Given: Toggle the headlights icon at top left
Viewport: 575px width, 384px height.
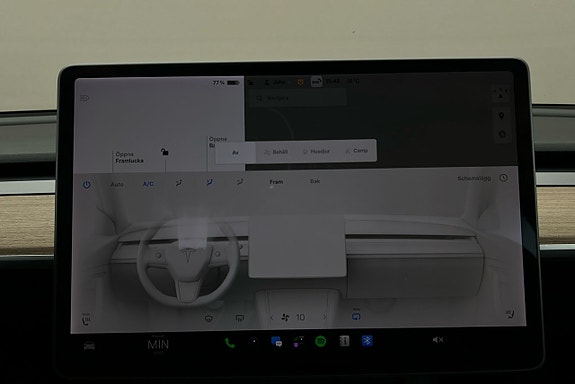Looking at the screenshot, I should pyautogui.click(x=85, y=98).
